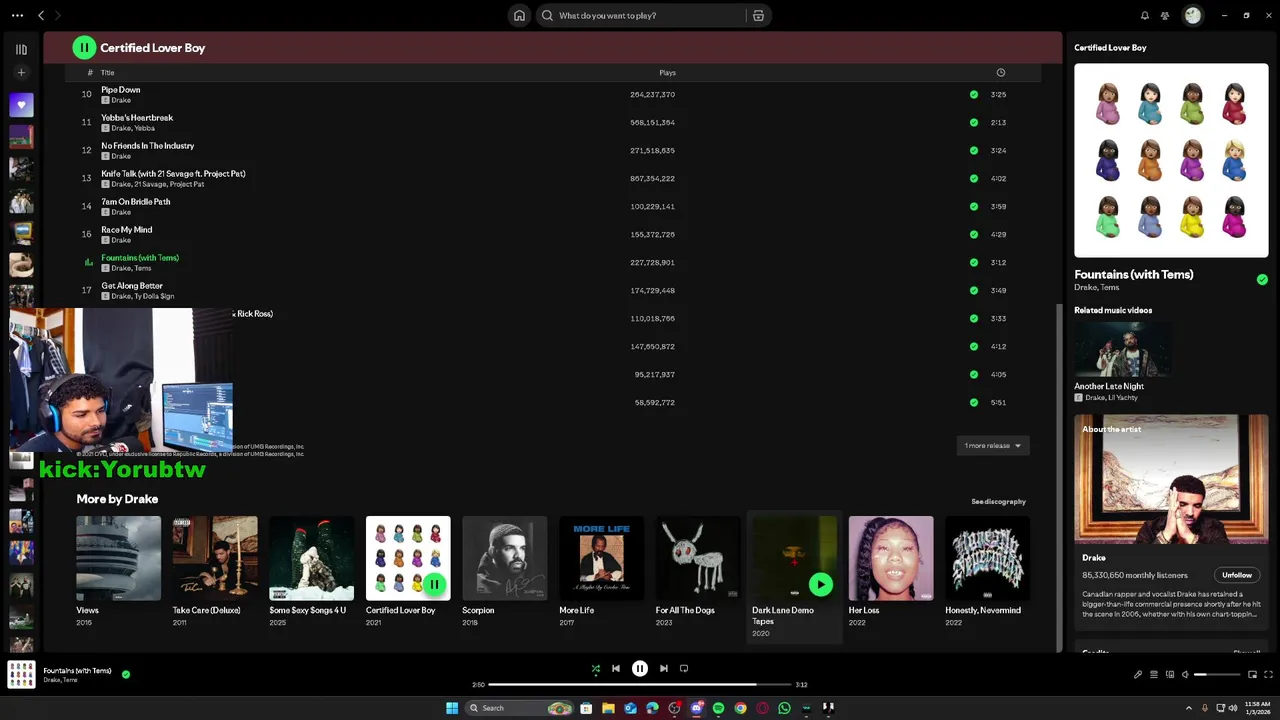Open the lyrics microphone icon
This screenshot has height=720, width=1280.
(x=1138, y=674)
